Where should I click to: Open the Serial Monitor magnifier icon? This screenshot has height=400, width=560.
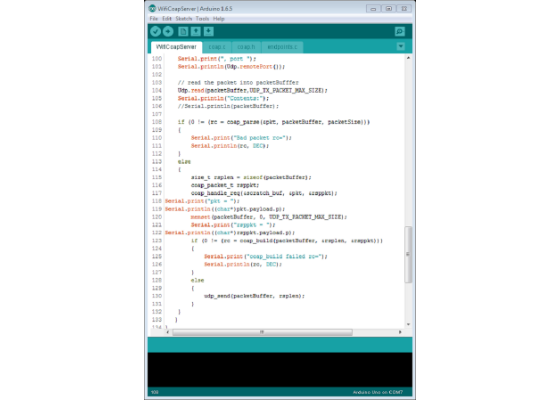point(400,31)
